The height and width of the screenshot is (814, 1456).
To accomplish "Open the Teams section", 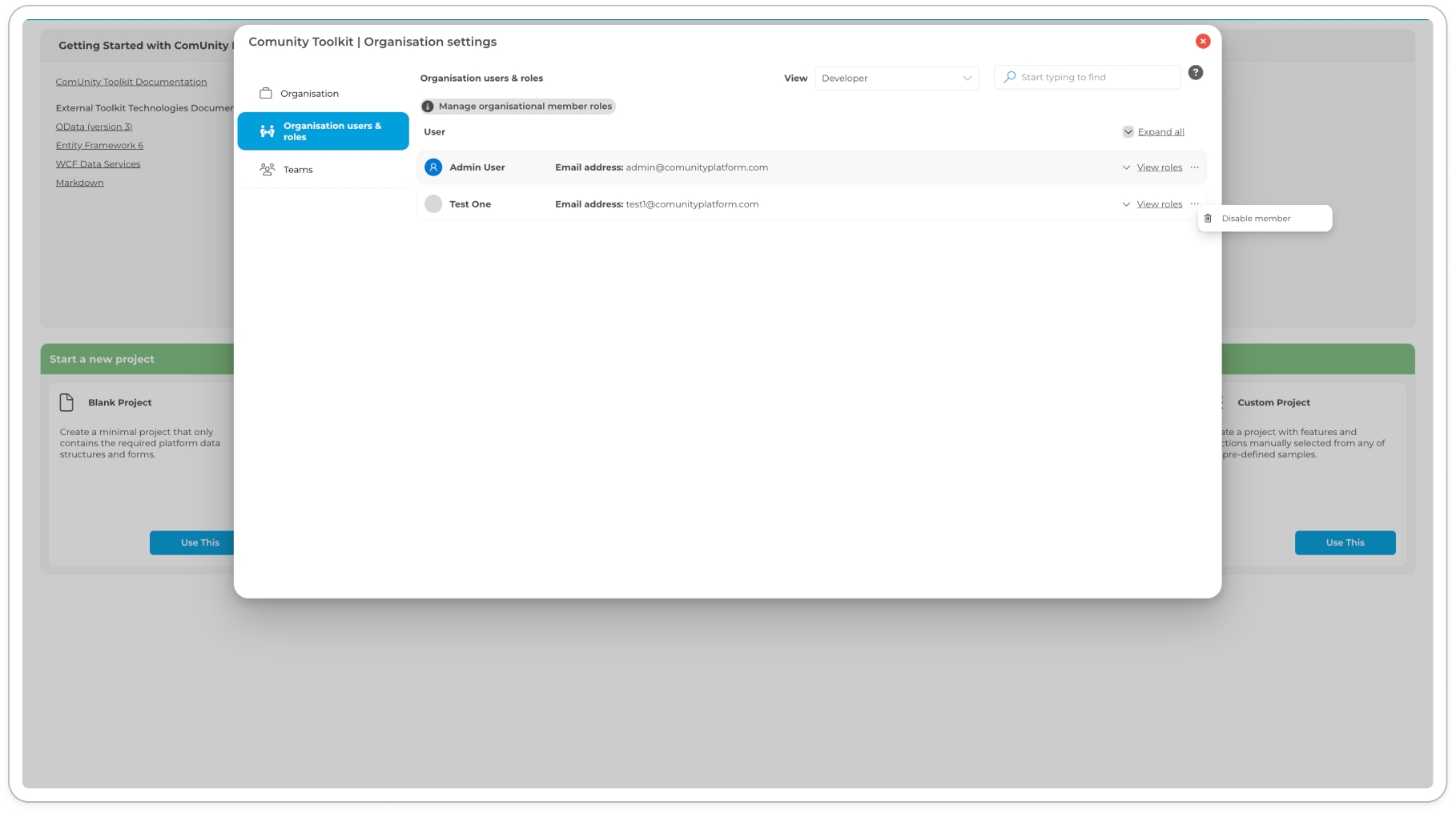I will click(298, 170).
